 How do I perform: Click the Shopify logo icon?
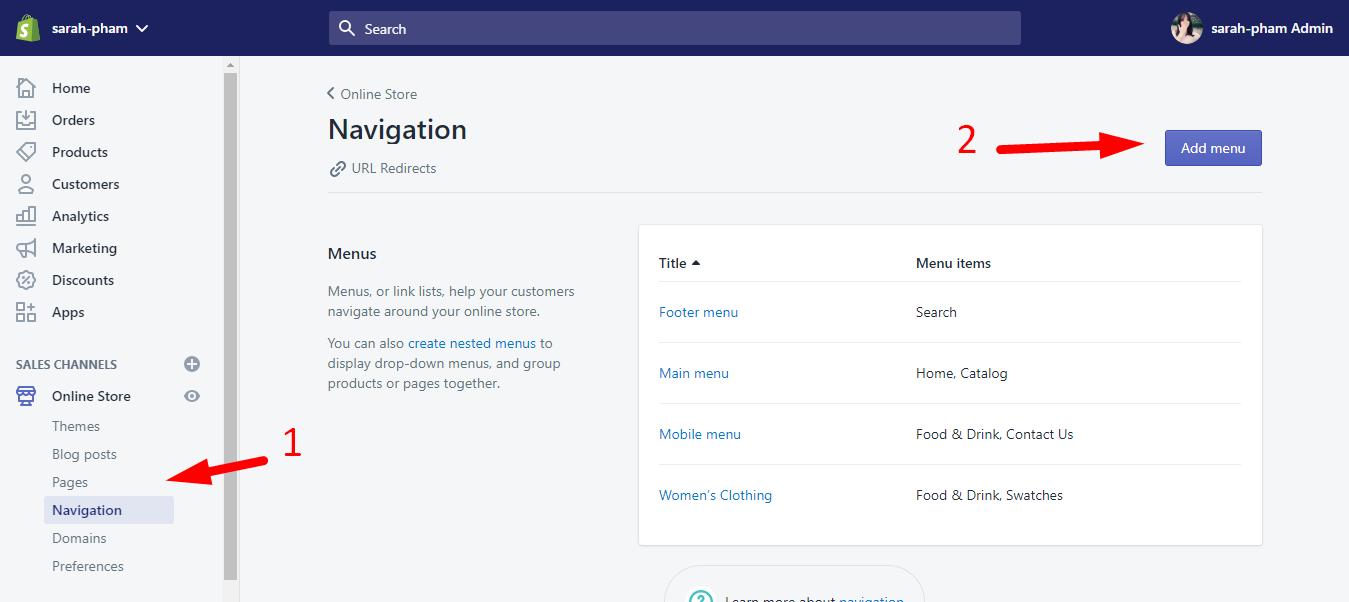[x=27, y=28]
